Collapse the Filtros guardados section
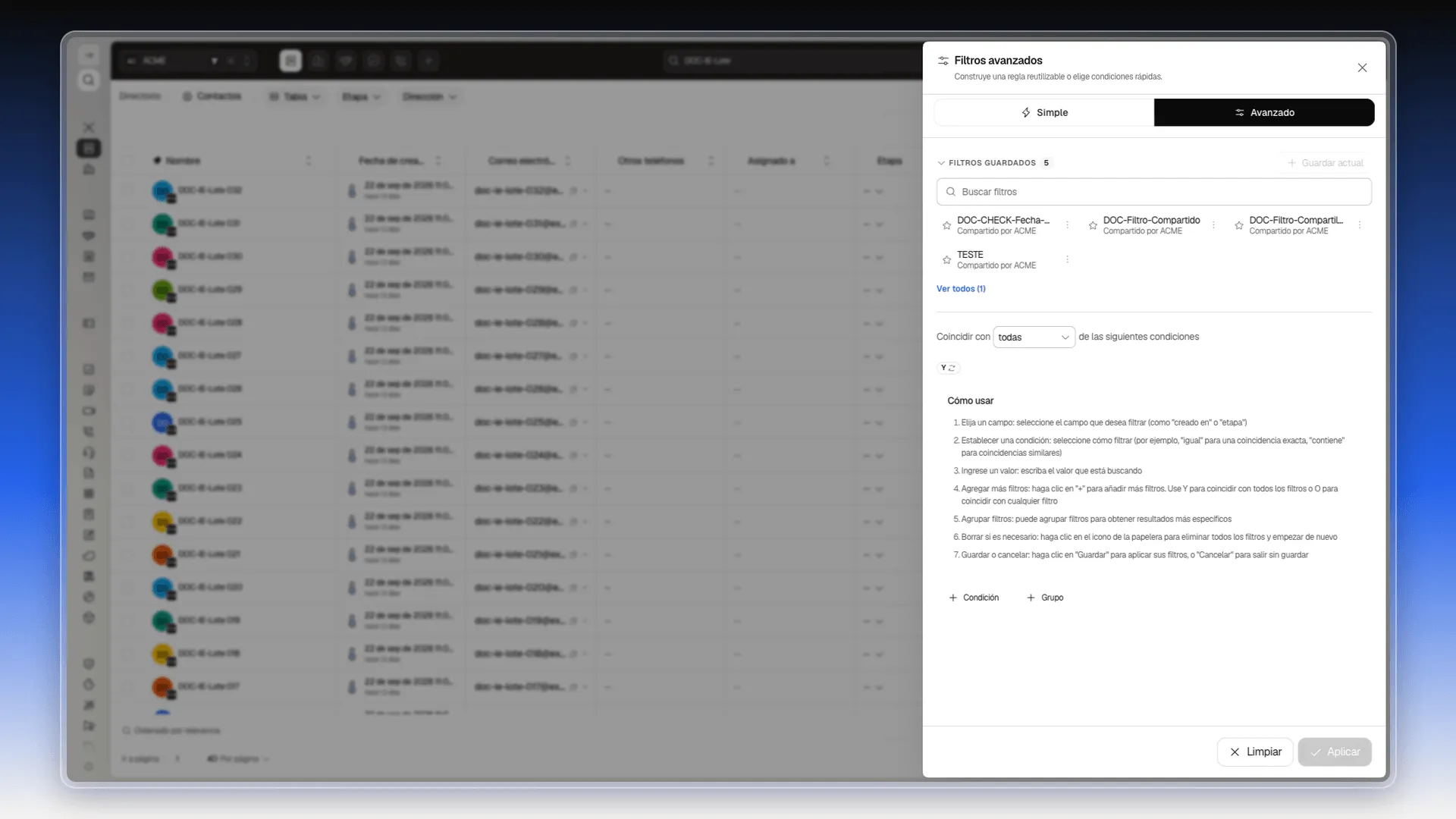The width and height of the screenshot is (1456, 819). (x=993, y=163)
